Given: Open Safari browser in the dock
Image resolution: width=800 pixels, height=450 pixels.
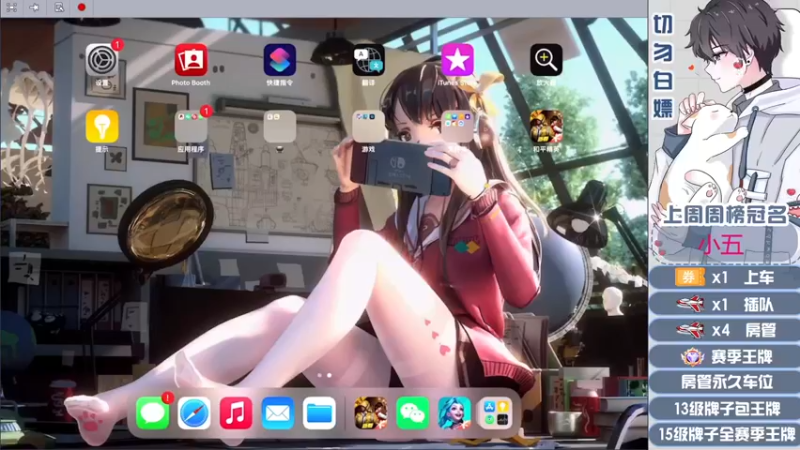Looking at the screenshot, I should coord(194,413).
